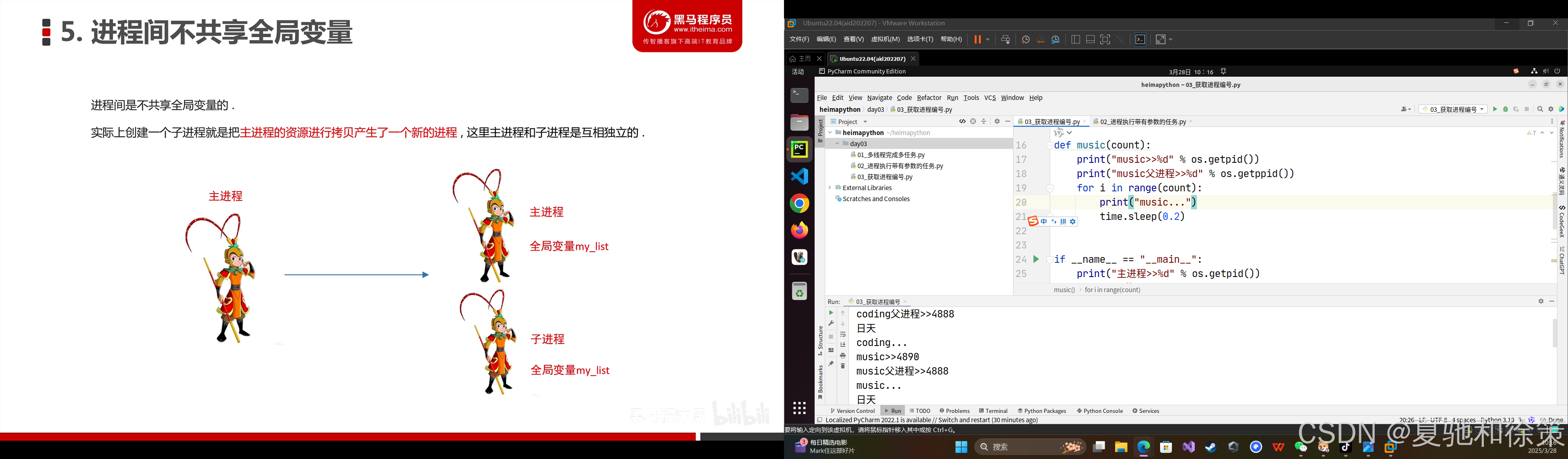The image size is (1568, 459).
Task: Click the Debug bug icon
Action: [x=1505, y=109]
